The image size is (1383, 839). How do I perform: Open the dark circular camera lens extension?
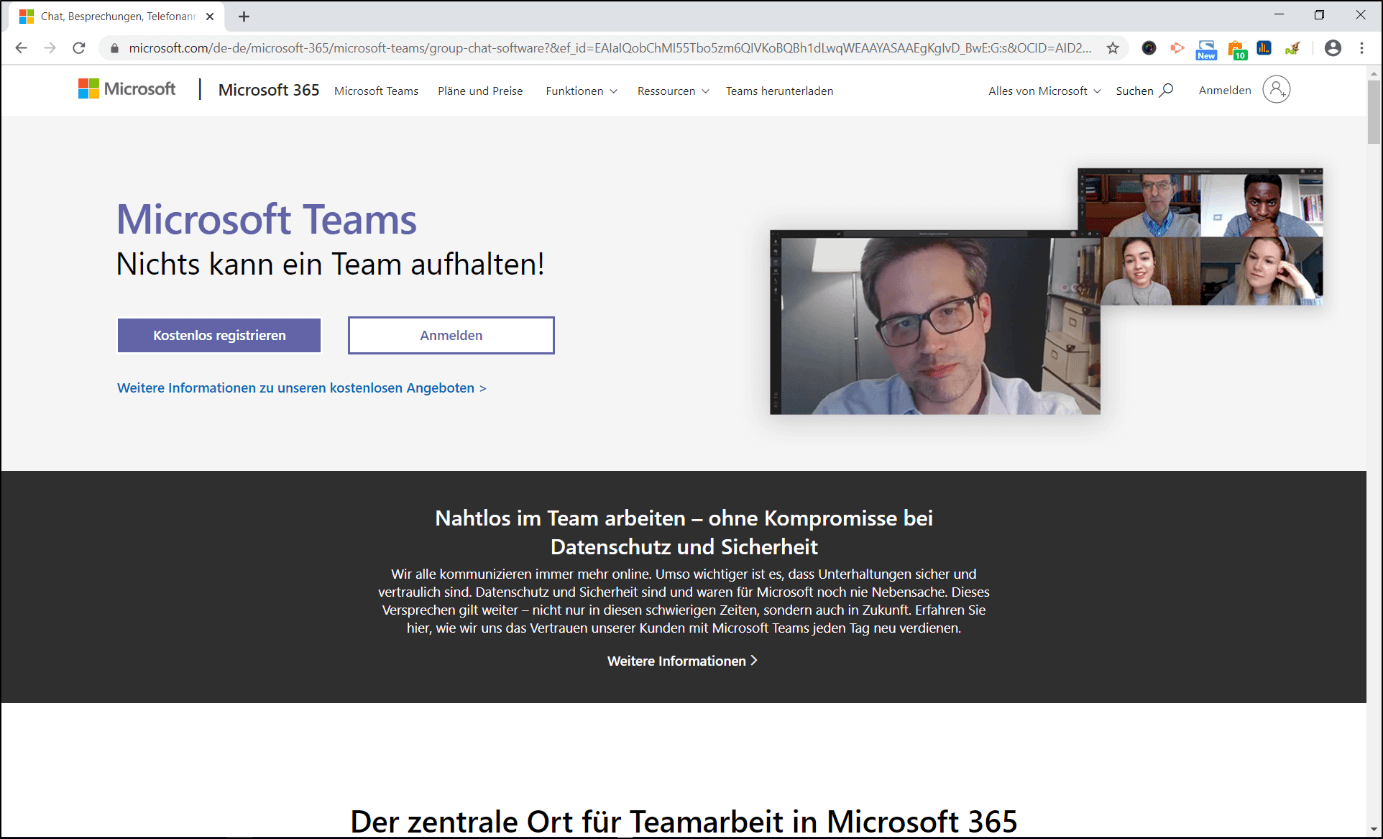1149,47
